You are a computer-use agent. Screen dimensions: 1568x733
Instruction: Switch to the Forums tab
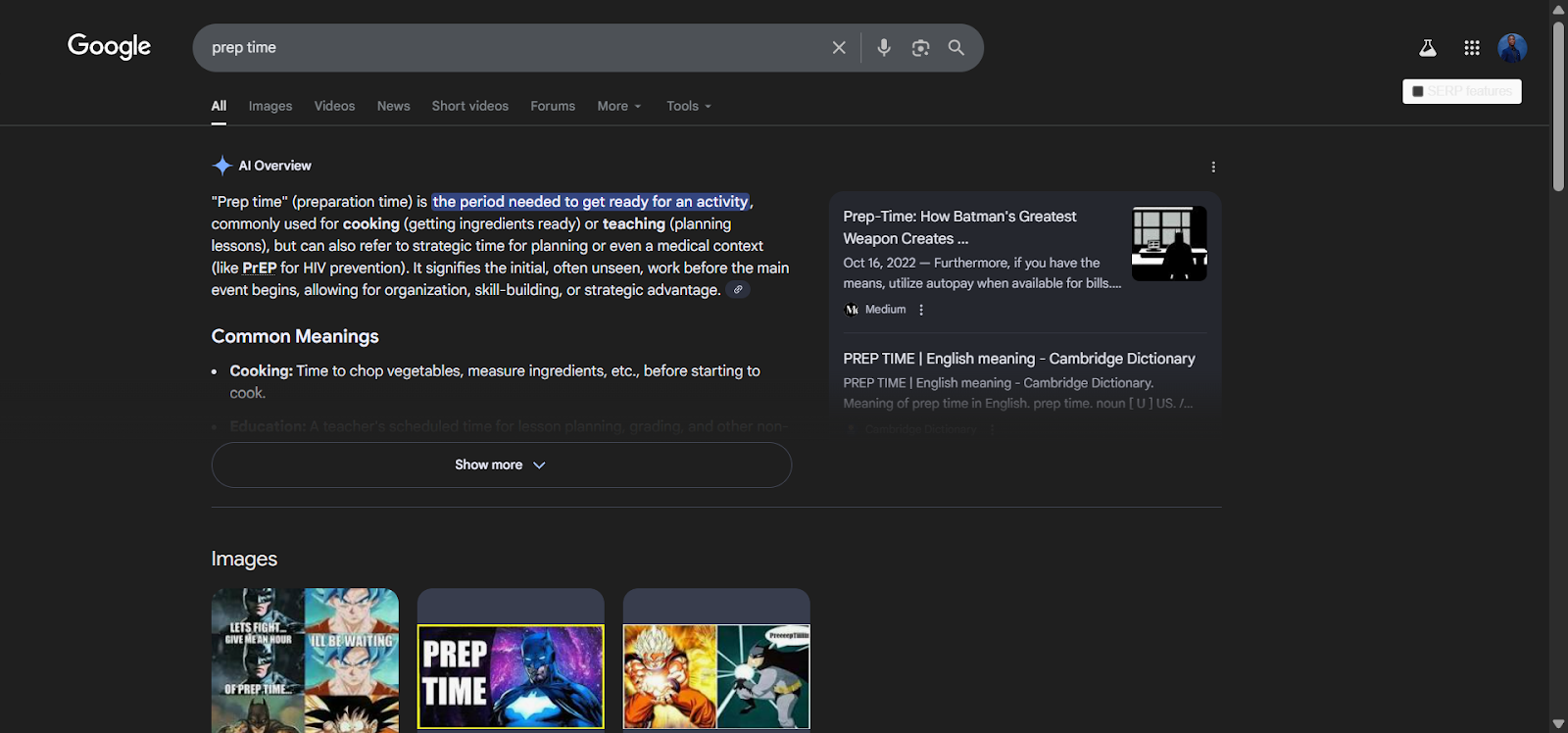(x=553, y=106)
